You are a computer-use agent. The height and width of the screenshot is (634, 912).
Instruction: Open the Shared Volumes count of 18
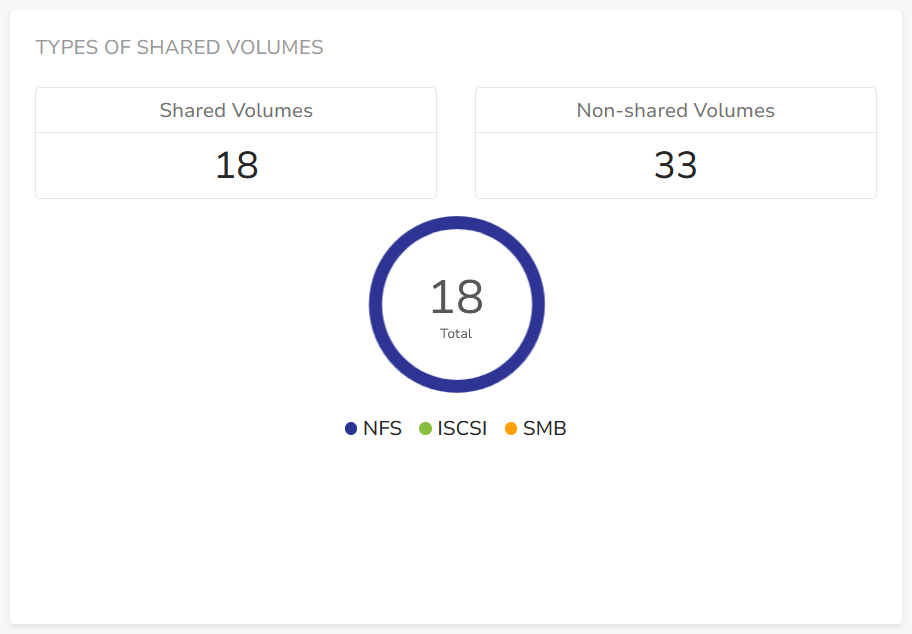click(x=236, y=166)
